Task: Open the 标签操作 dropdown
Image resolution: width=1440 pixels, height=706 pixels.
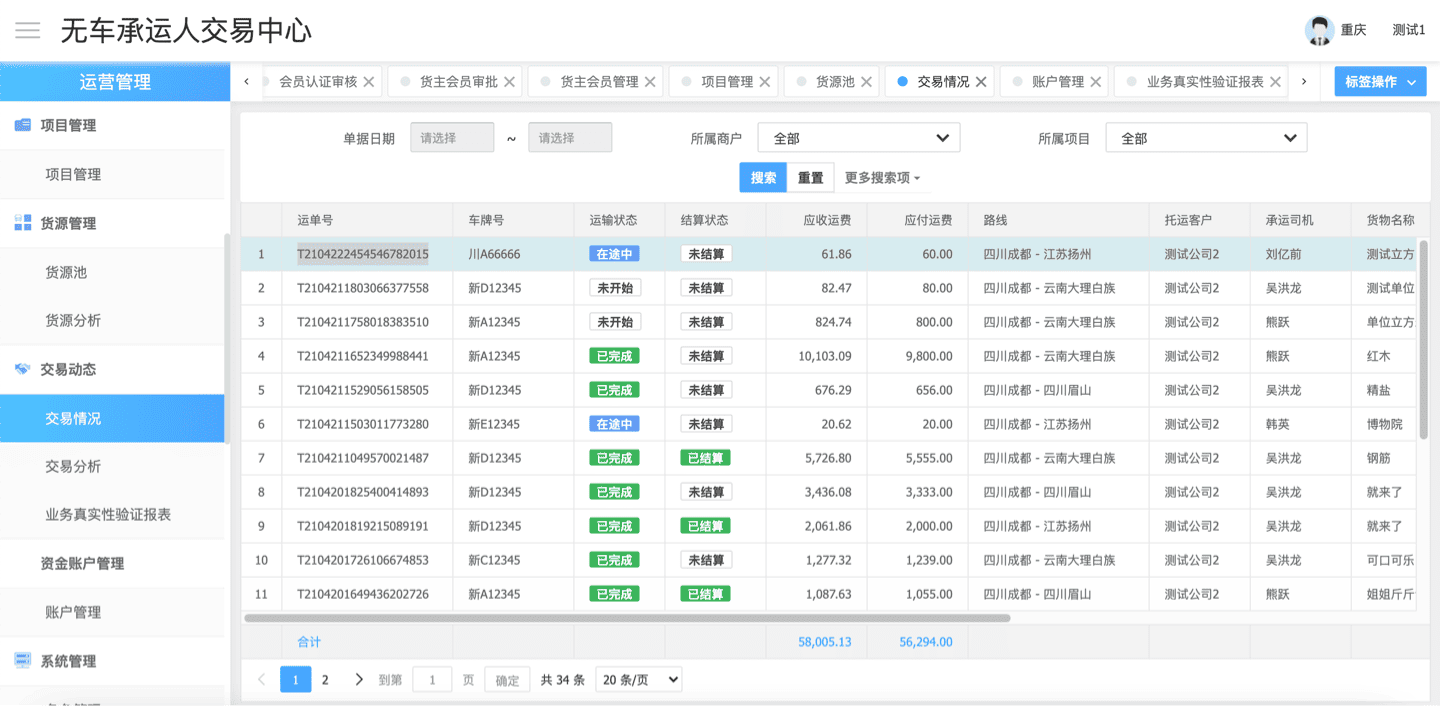Action: (1380, 82)
